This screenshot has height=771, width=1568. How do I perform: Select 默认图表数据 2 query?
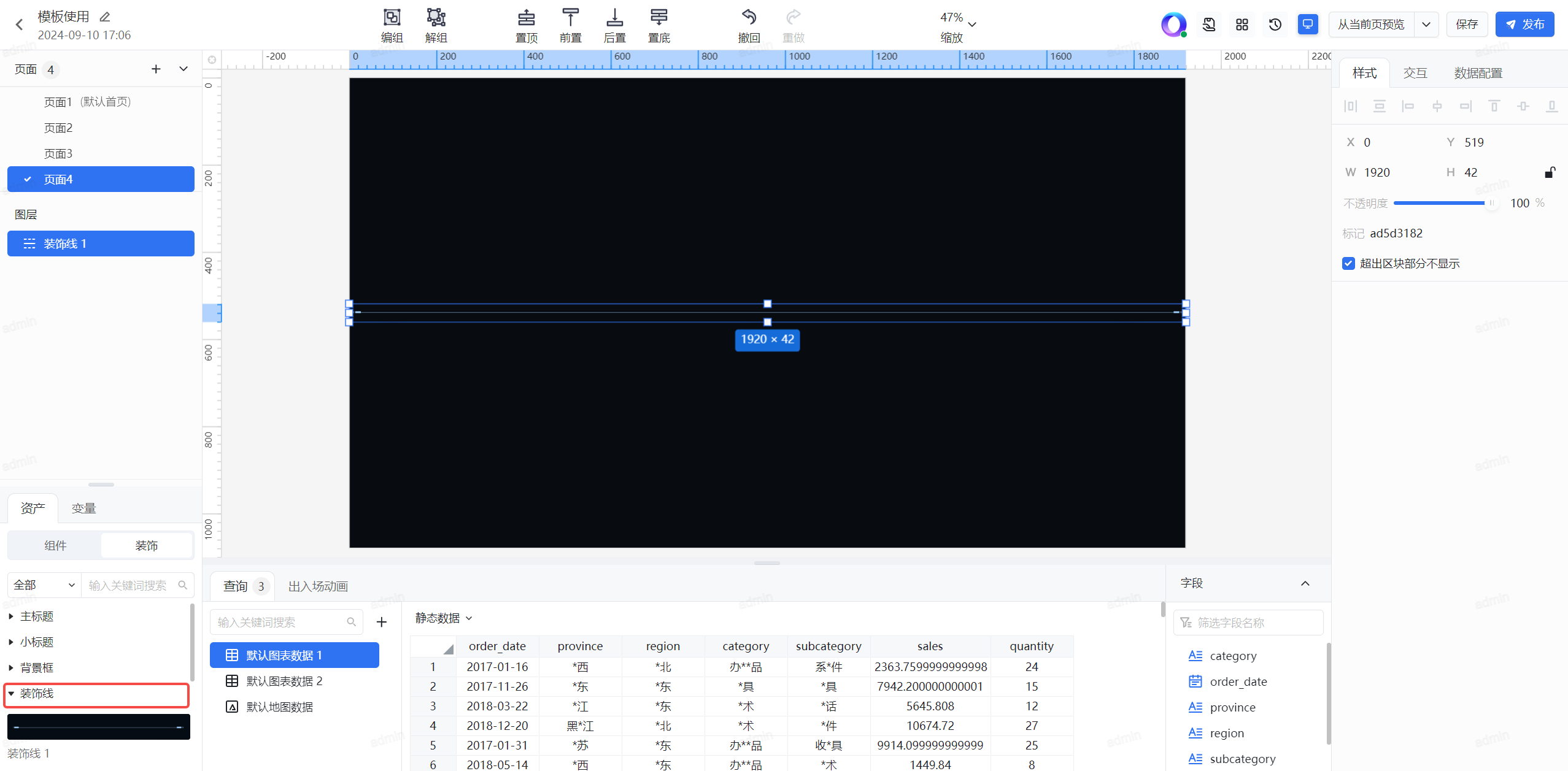(294, 681)
